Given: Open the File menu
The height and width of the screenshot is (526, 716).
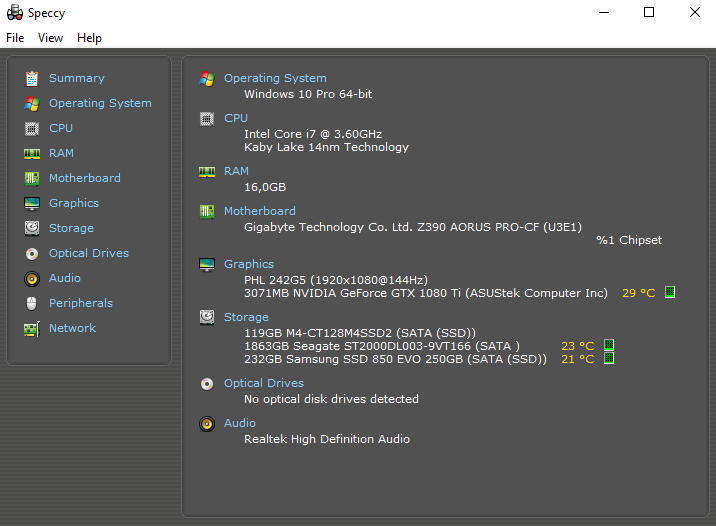Looking at the screenshot, I should tap(15, 38).
